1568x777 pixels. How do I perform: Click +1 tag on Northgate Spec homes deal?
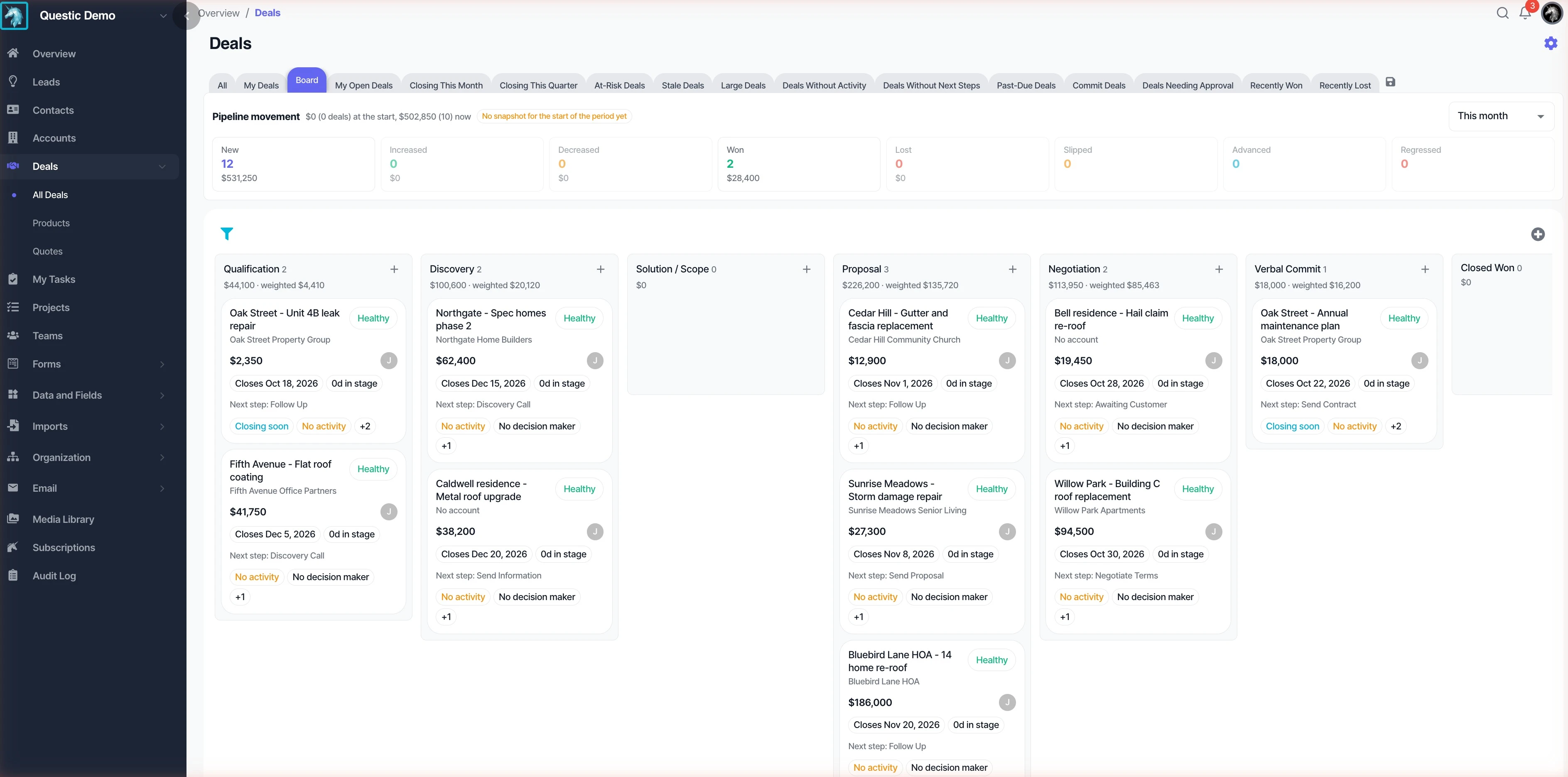coord(446,445)
